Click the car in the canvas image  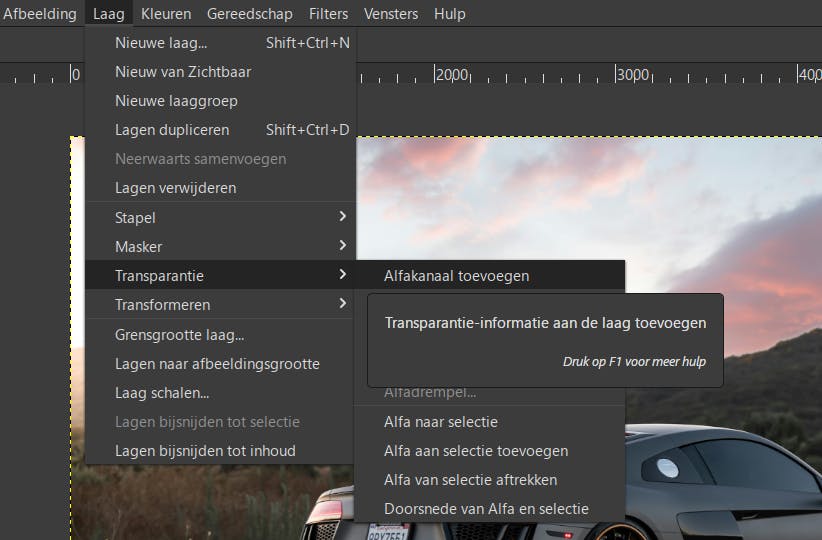(723, 482)
